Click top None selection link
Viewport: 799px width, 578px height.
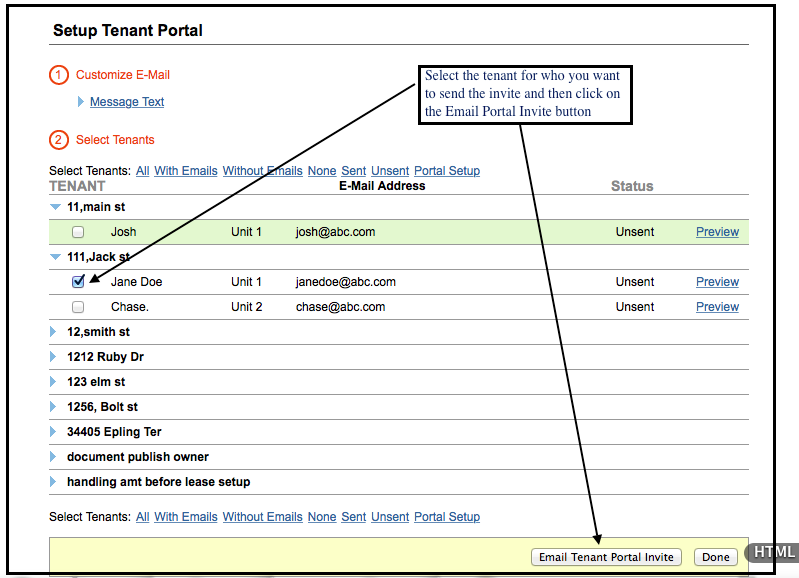322,171
